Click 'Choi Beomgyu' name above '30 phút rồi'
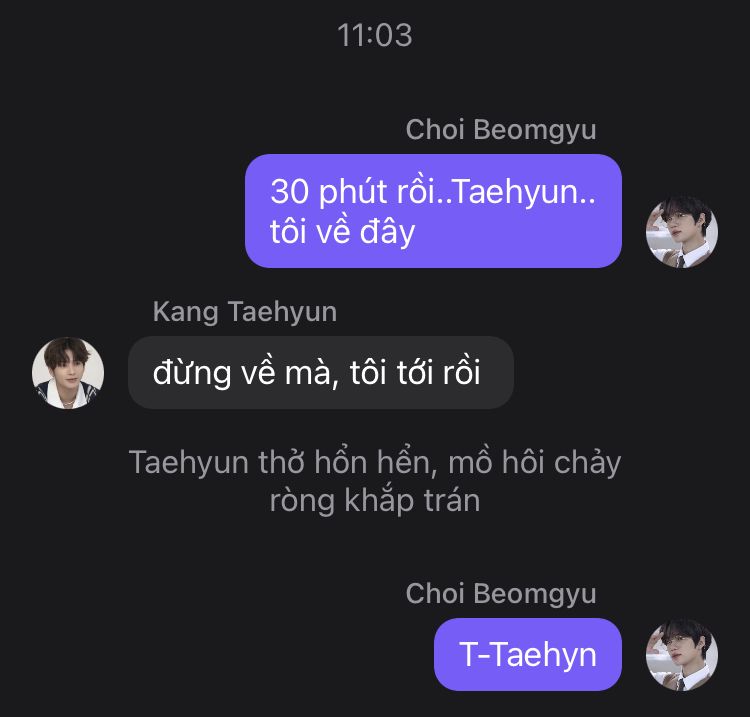The height and width of the screenshot is (717, 750). click(x=500, y=130)
